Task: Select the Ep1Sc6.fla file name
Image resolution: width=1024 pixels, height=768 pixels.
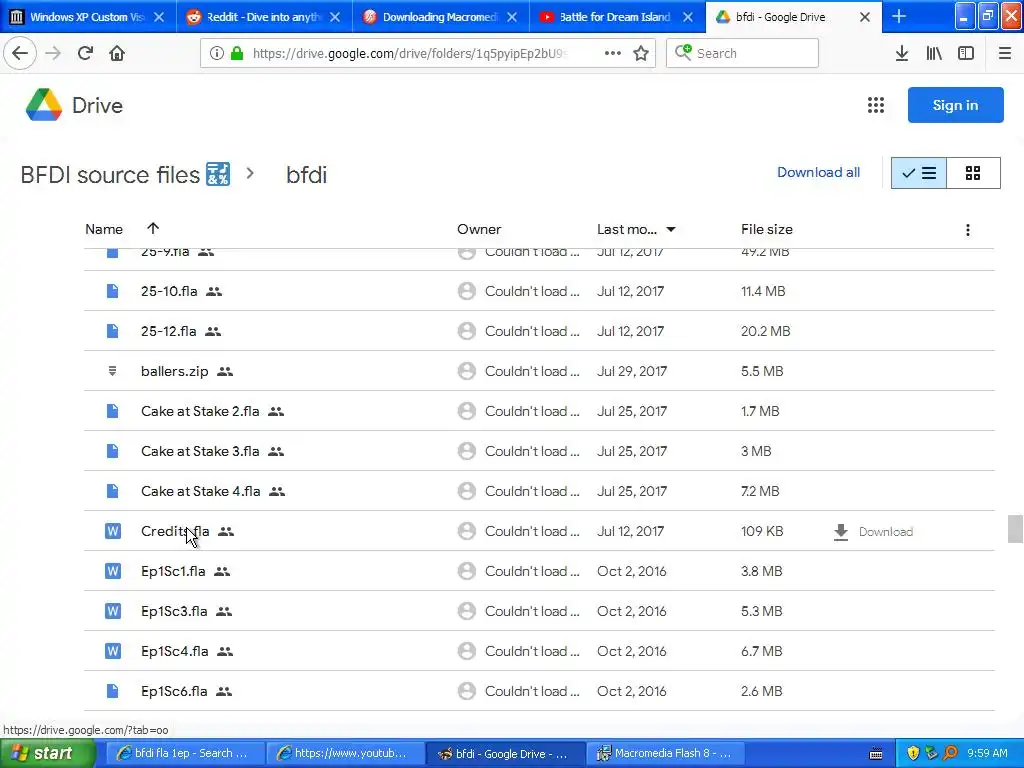Action: (x=174, y=691)
